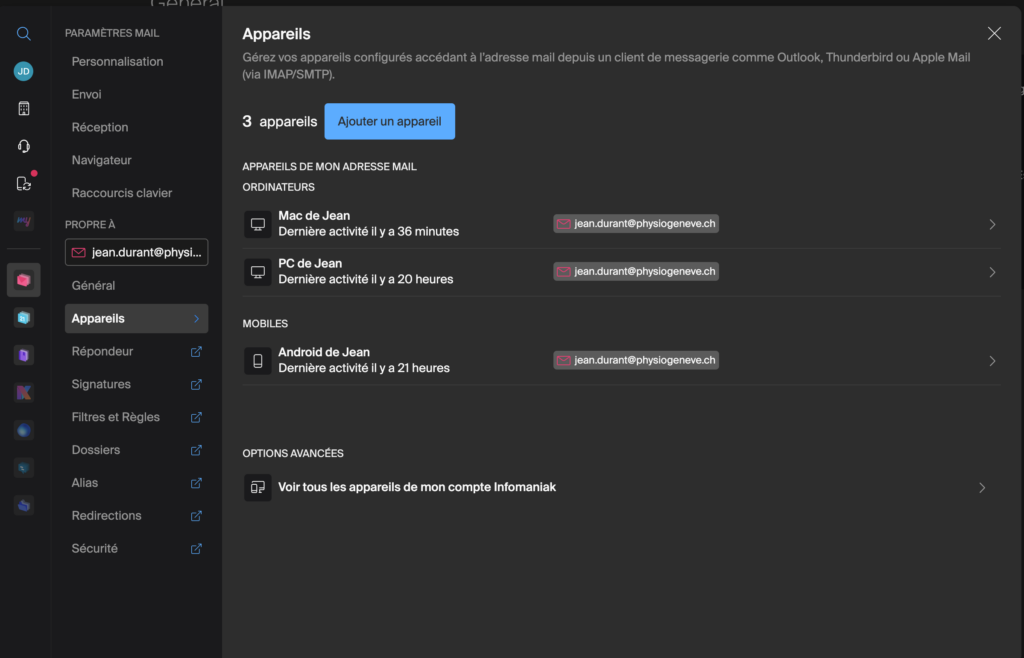Viewport: 1024px width, 658px height.
Task: Open the Personnalisation settings section
Action: tap(117, 61)
